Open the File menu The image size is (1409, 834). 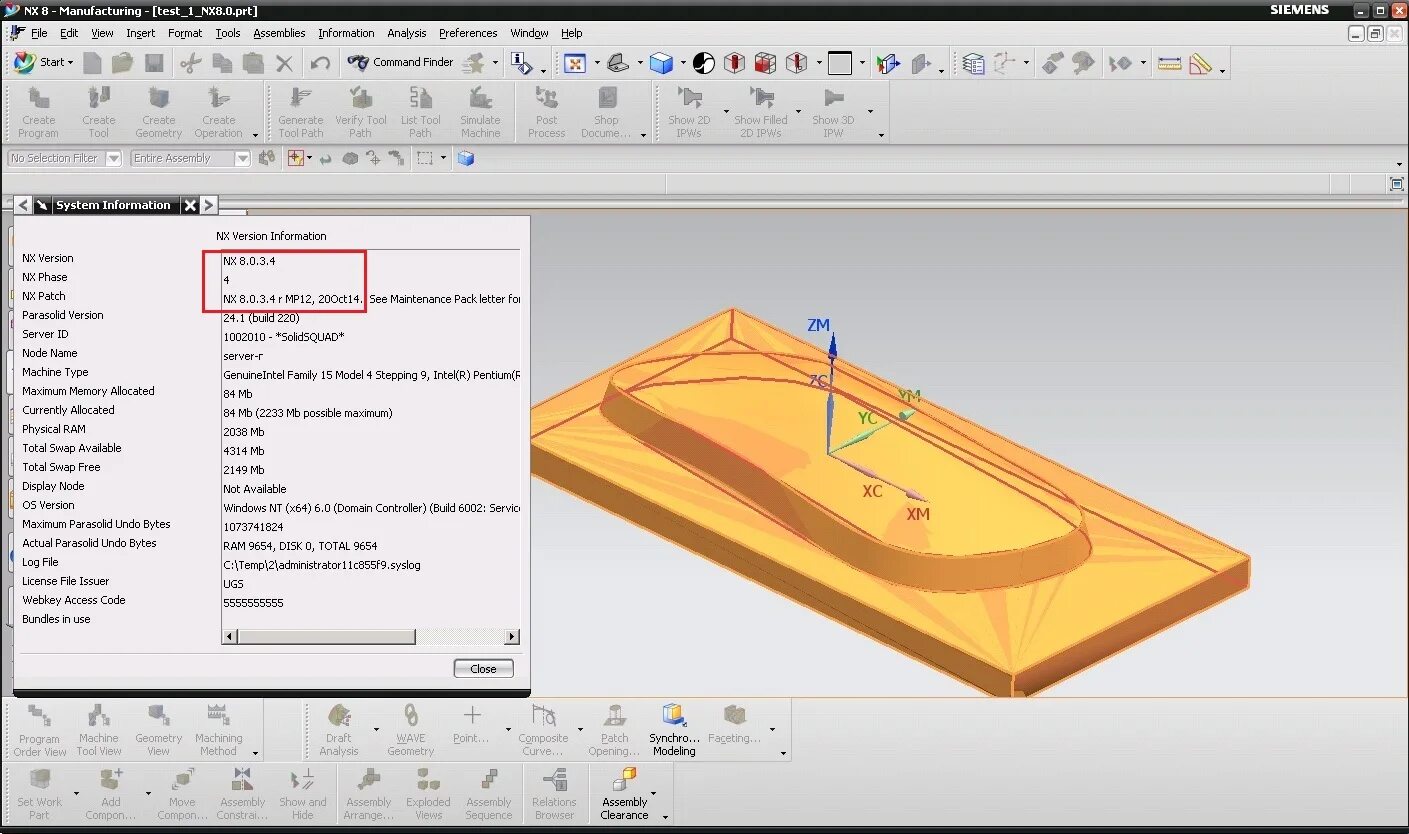[x=39, y=33]
